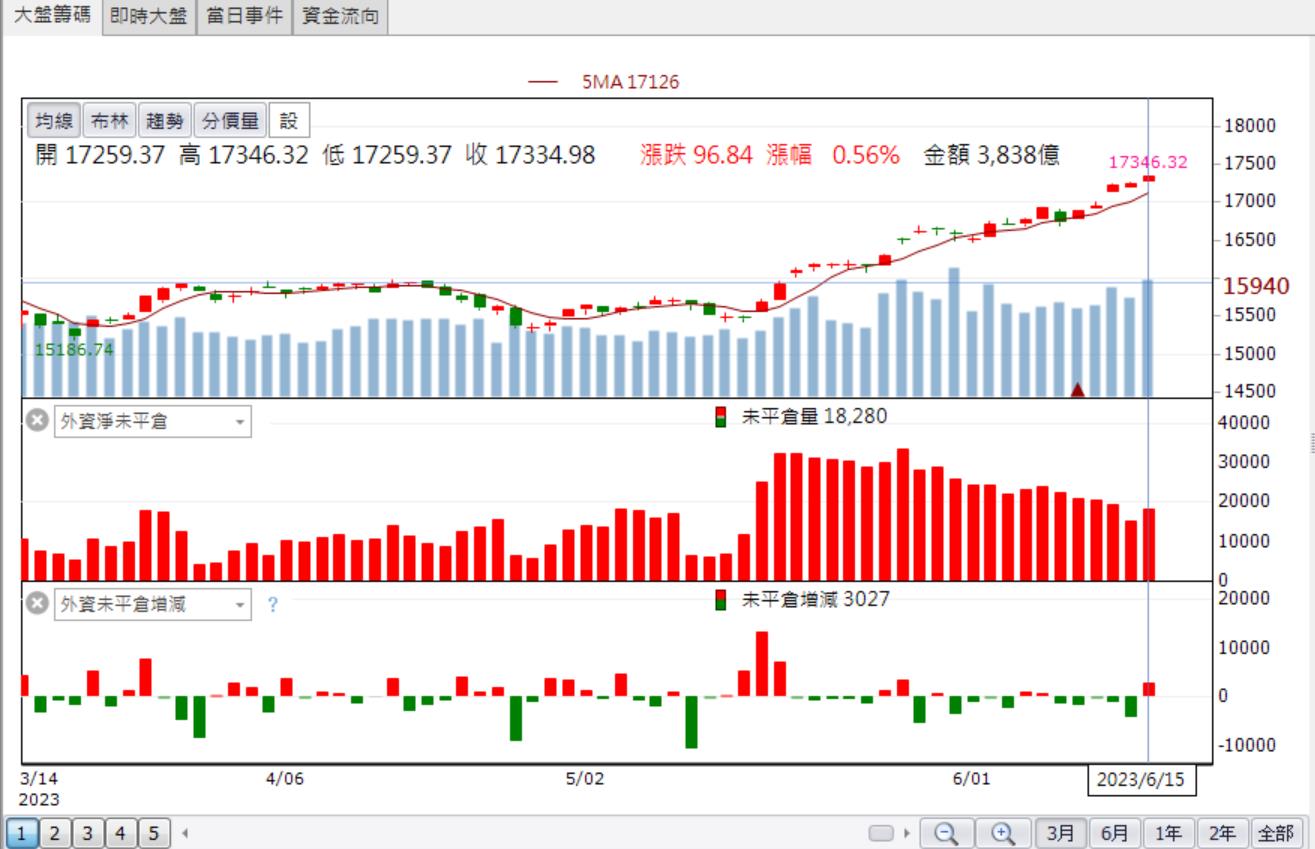Viewport: 1315px width, 849px height.
Task: Click the small right arrow before zoom buttons
Action: (907, 832)
